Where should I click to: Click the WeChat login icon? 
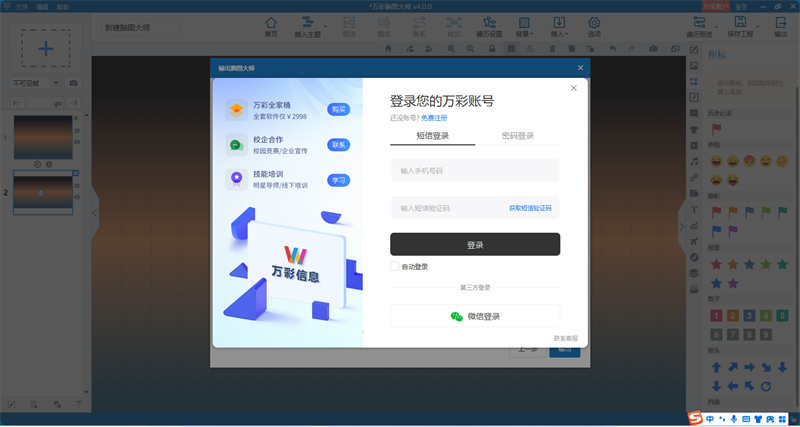click(x=457, y=316)
